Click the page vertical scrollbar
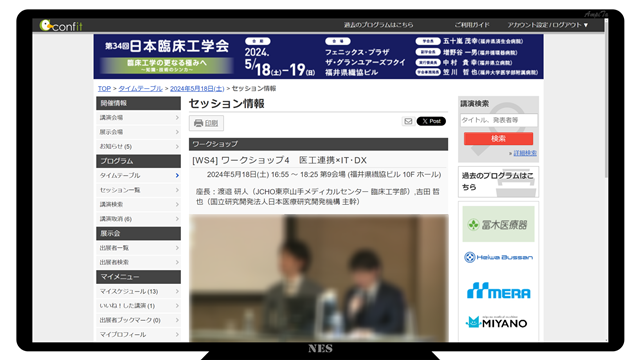 [x=606, y=98]
